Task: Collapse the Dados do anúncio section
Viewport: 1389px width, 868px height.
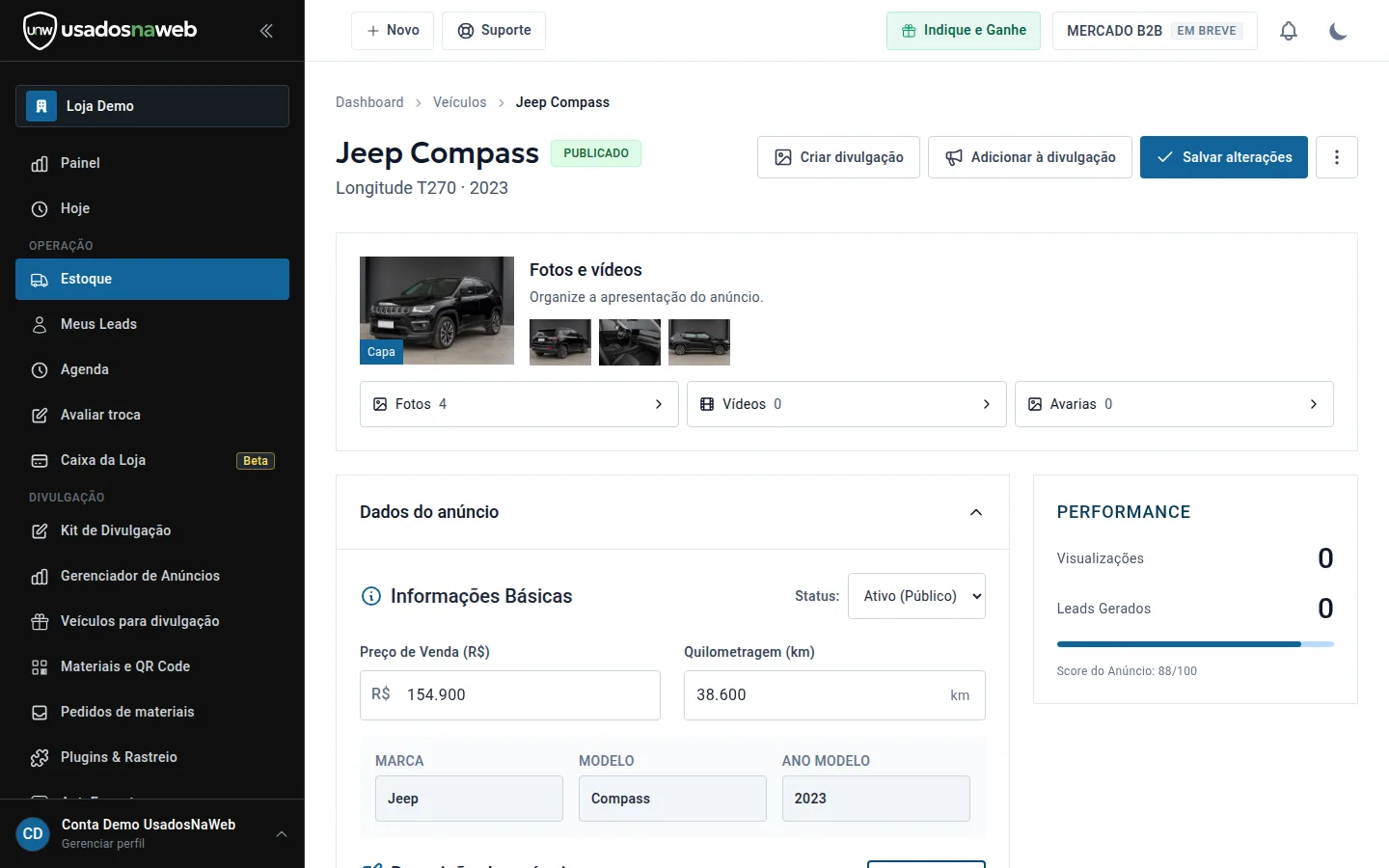Action: tap(976, 512)
